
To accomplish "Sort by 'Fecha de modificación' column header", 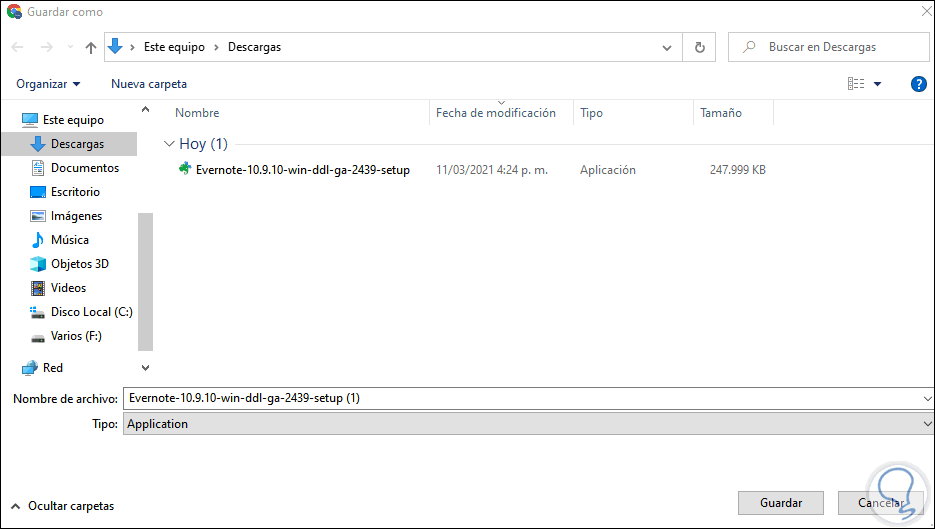I will tap(496, 113).
